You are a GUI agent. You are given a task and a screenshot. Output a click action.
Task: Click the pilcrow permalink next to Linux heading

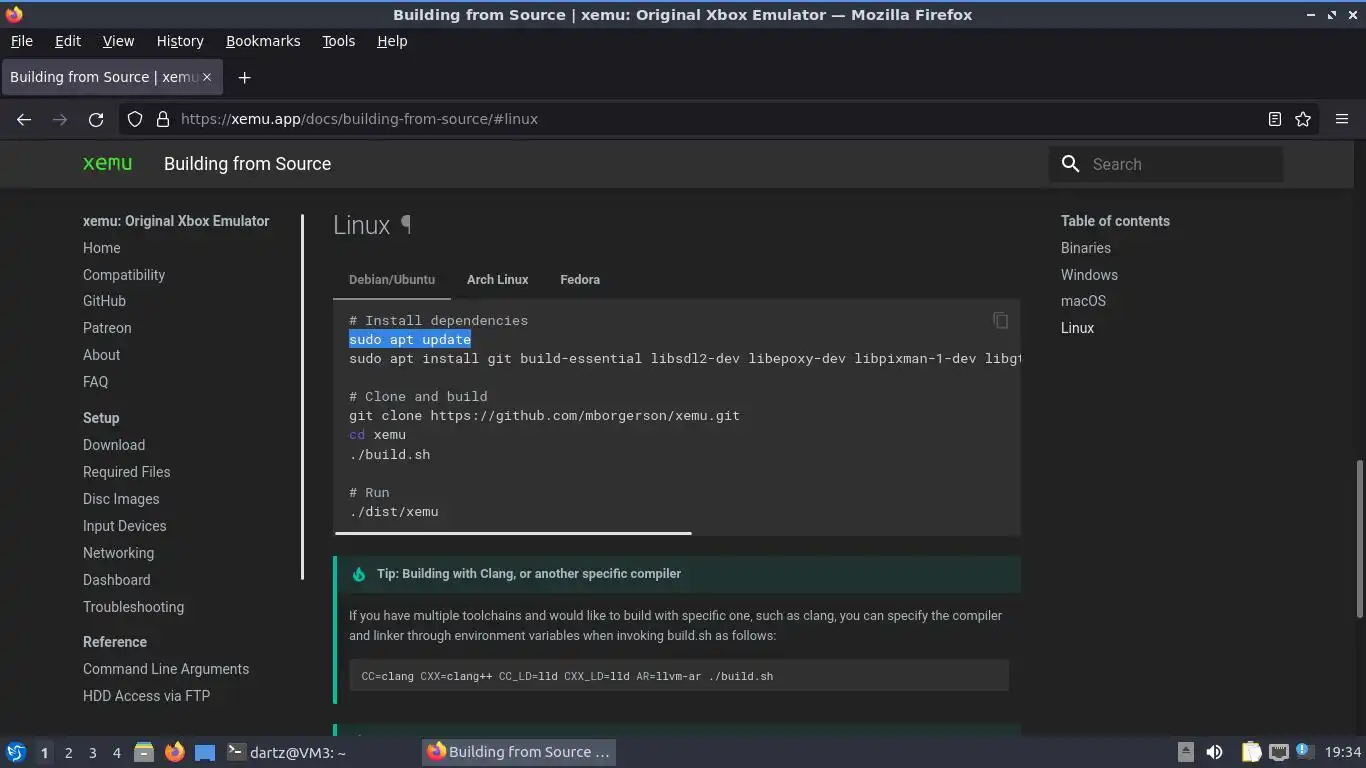point(406,225)
